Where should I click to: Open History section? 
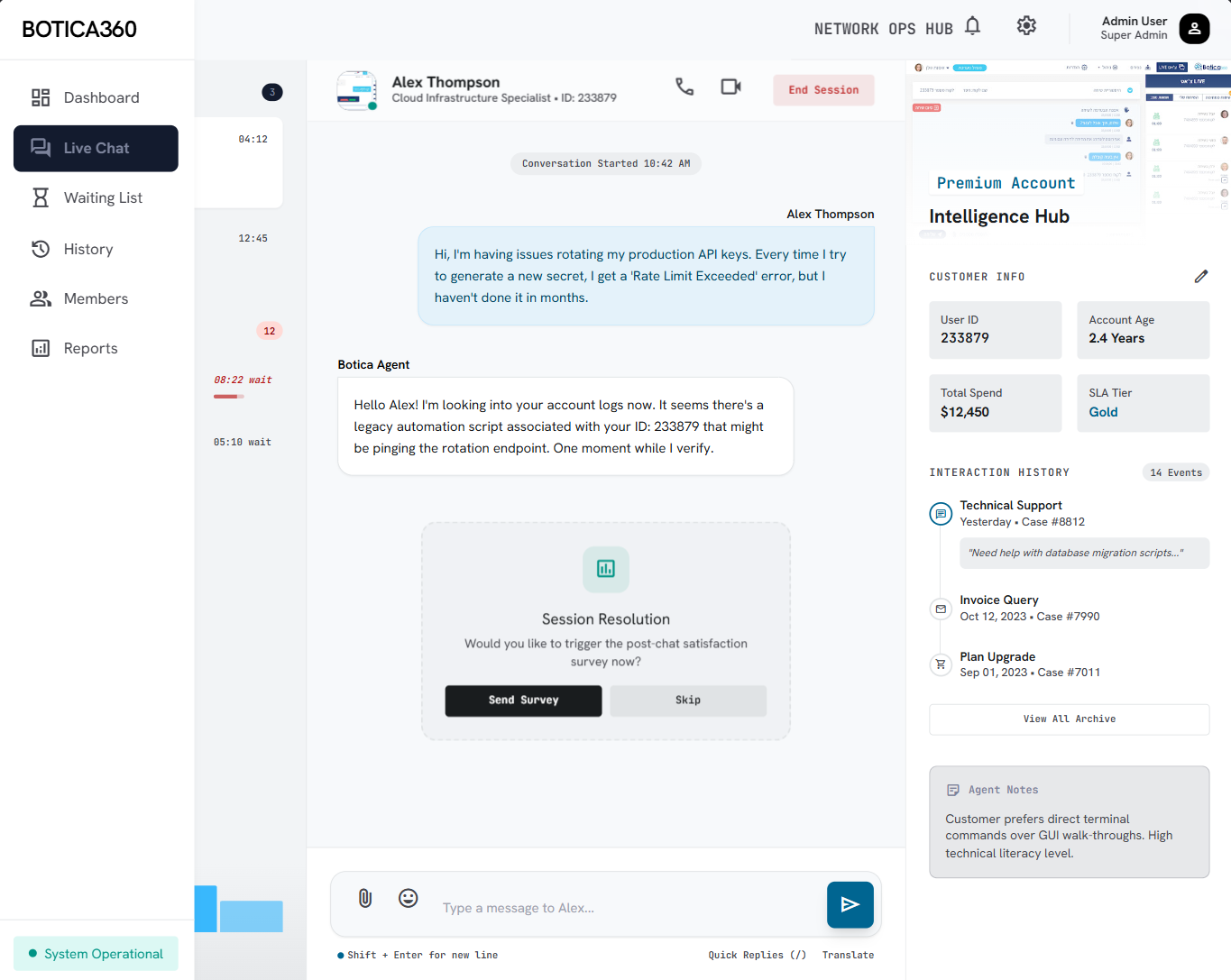[x=96, y=249]
